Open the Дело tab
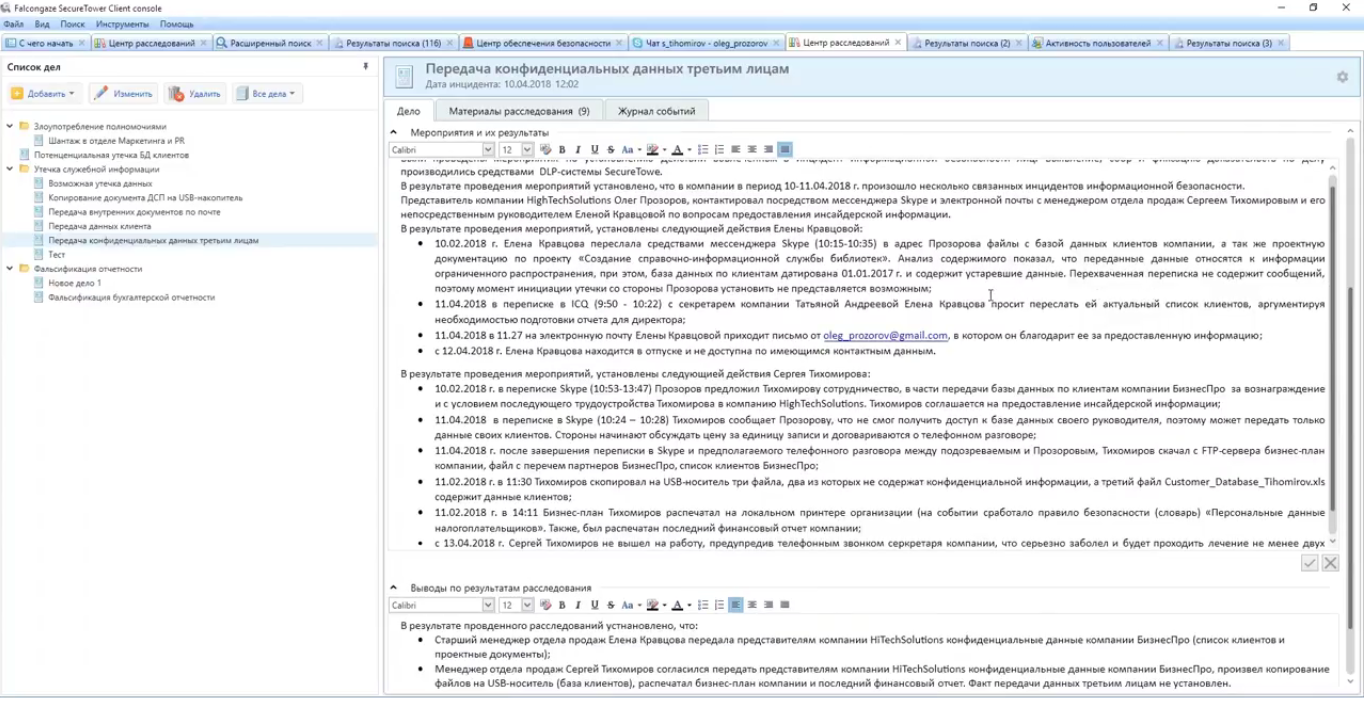Image resolution: width=1366 pixels, height=702 pixels. pos(408,111)
